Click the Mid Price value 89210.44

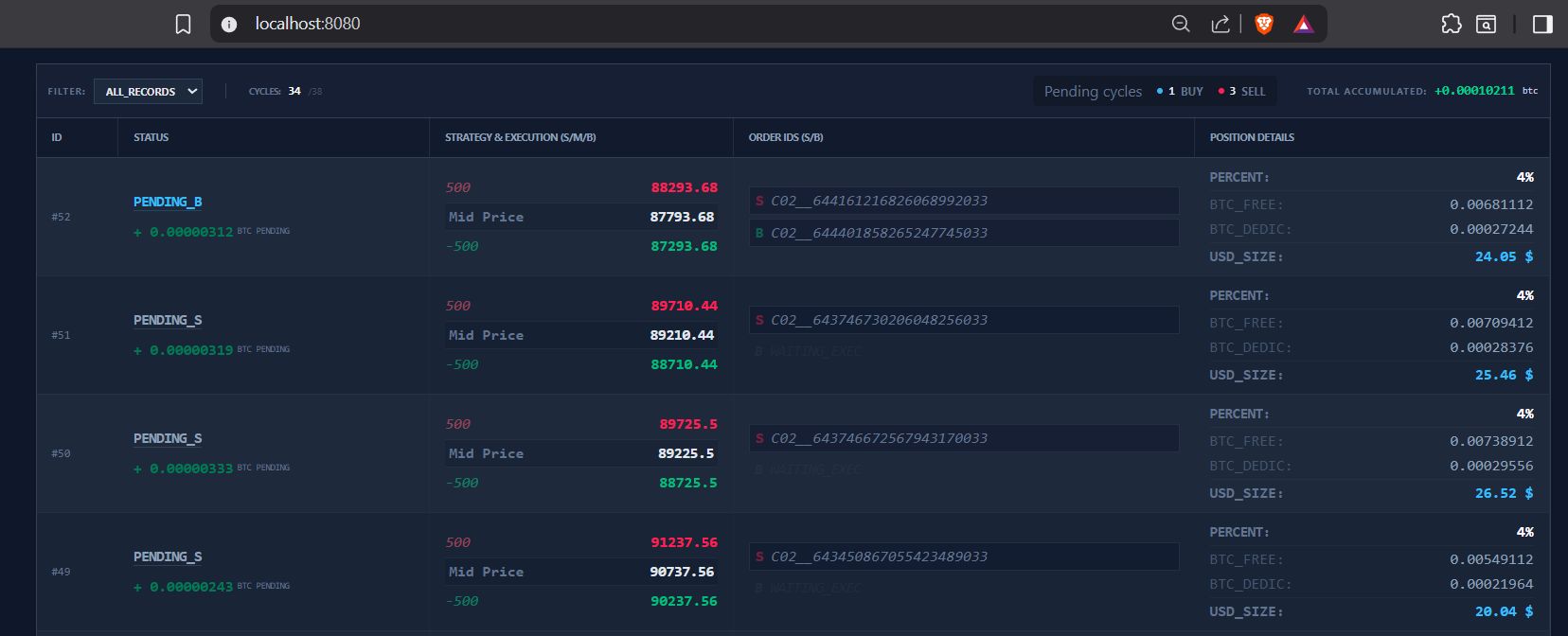682,335
